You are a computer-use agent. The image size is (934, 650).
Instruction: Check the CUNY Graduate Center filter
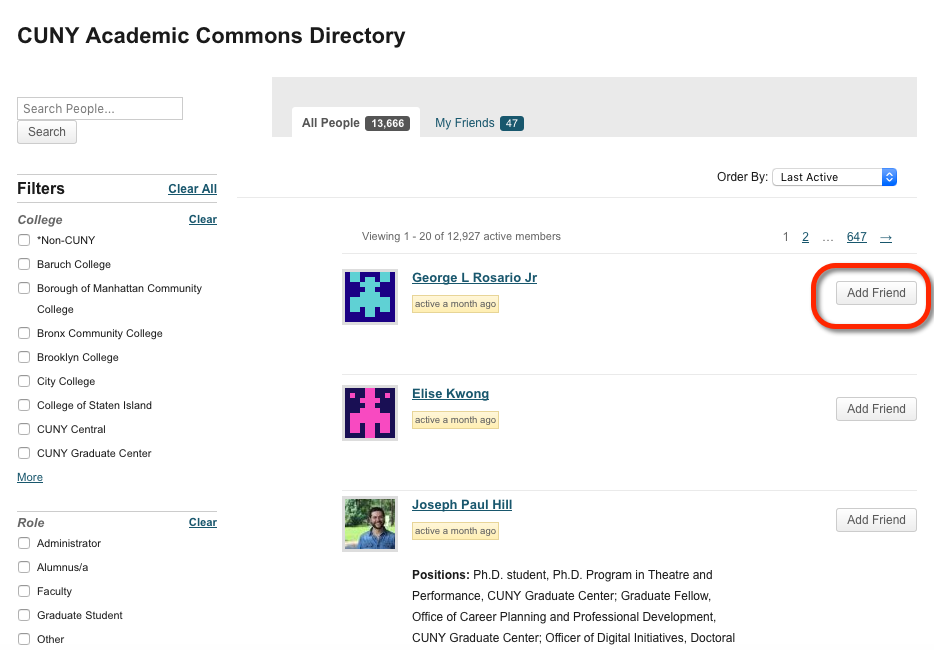24,453
